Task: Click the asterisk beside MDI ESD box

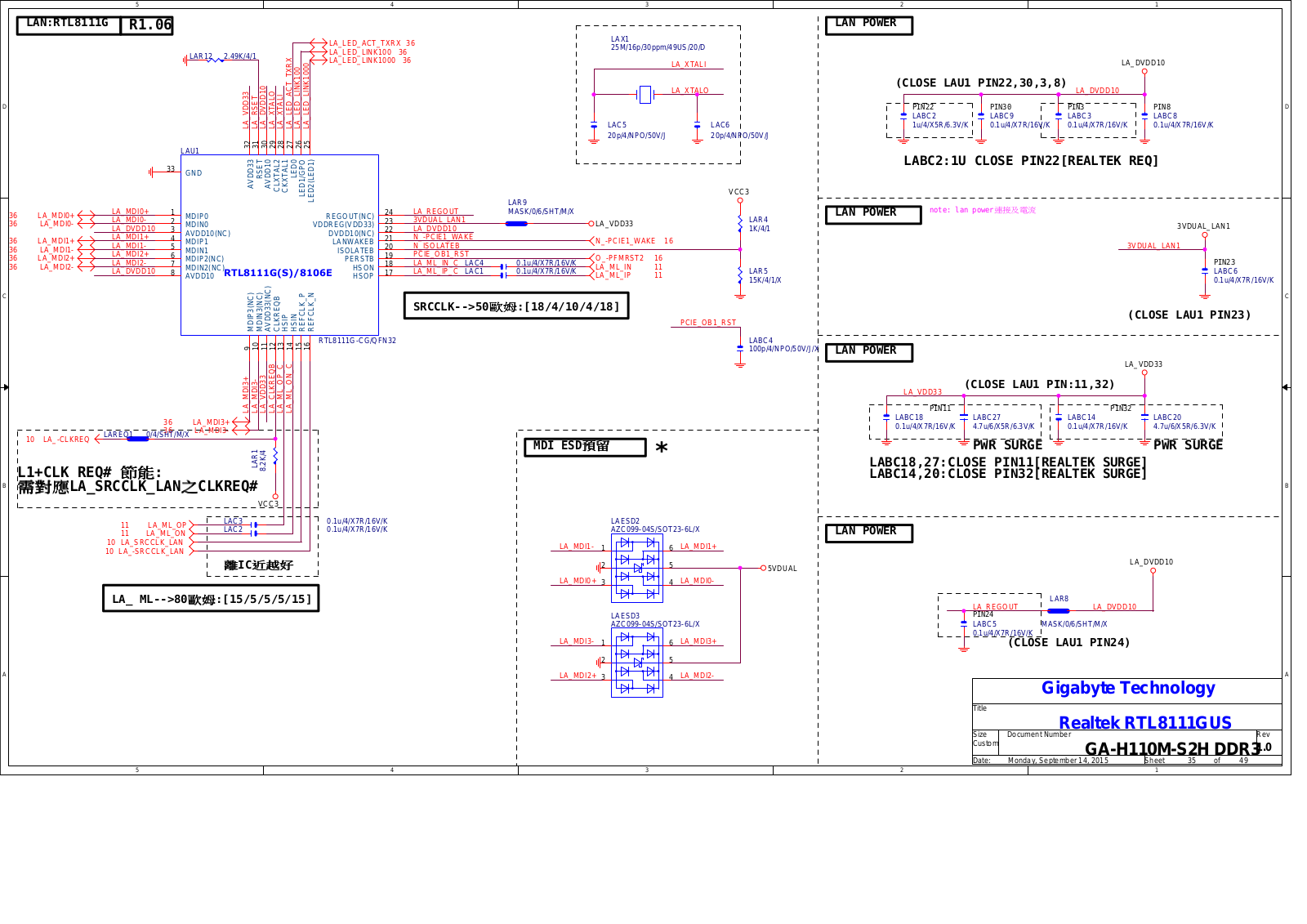Action: tap(662, 448)
